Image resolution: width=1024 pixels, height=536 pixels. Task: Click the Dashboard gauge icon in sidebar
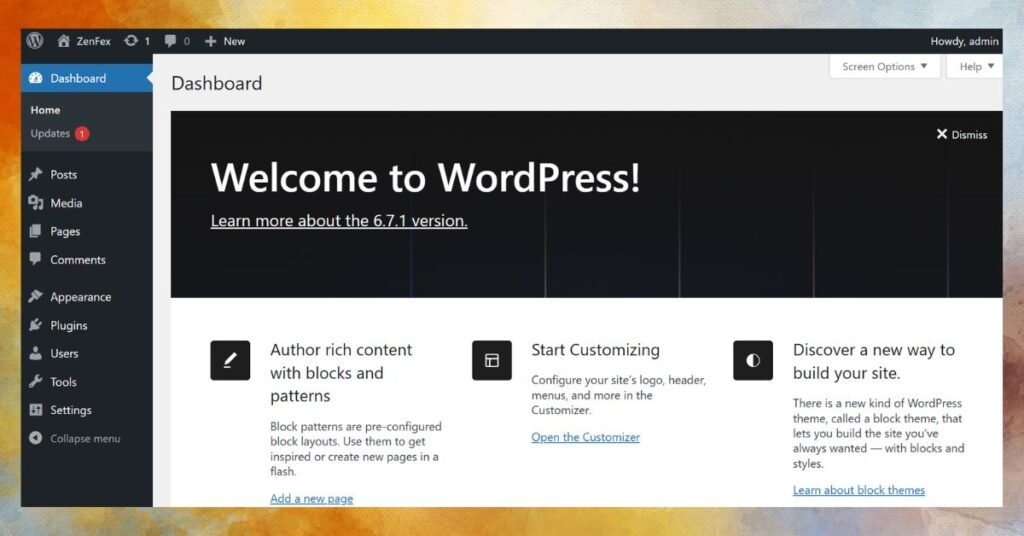(x=36, y=78)
